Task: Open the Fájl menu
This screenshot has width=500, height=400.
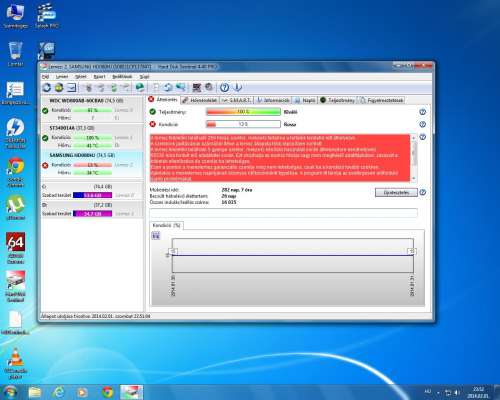Action: click(46, 77)
